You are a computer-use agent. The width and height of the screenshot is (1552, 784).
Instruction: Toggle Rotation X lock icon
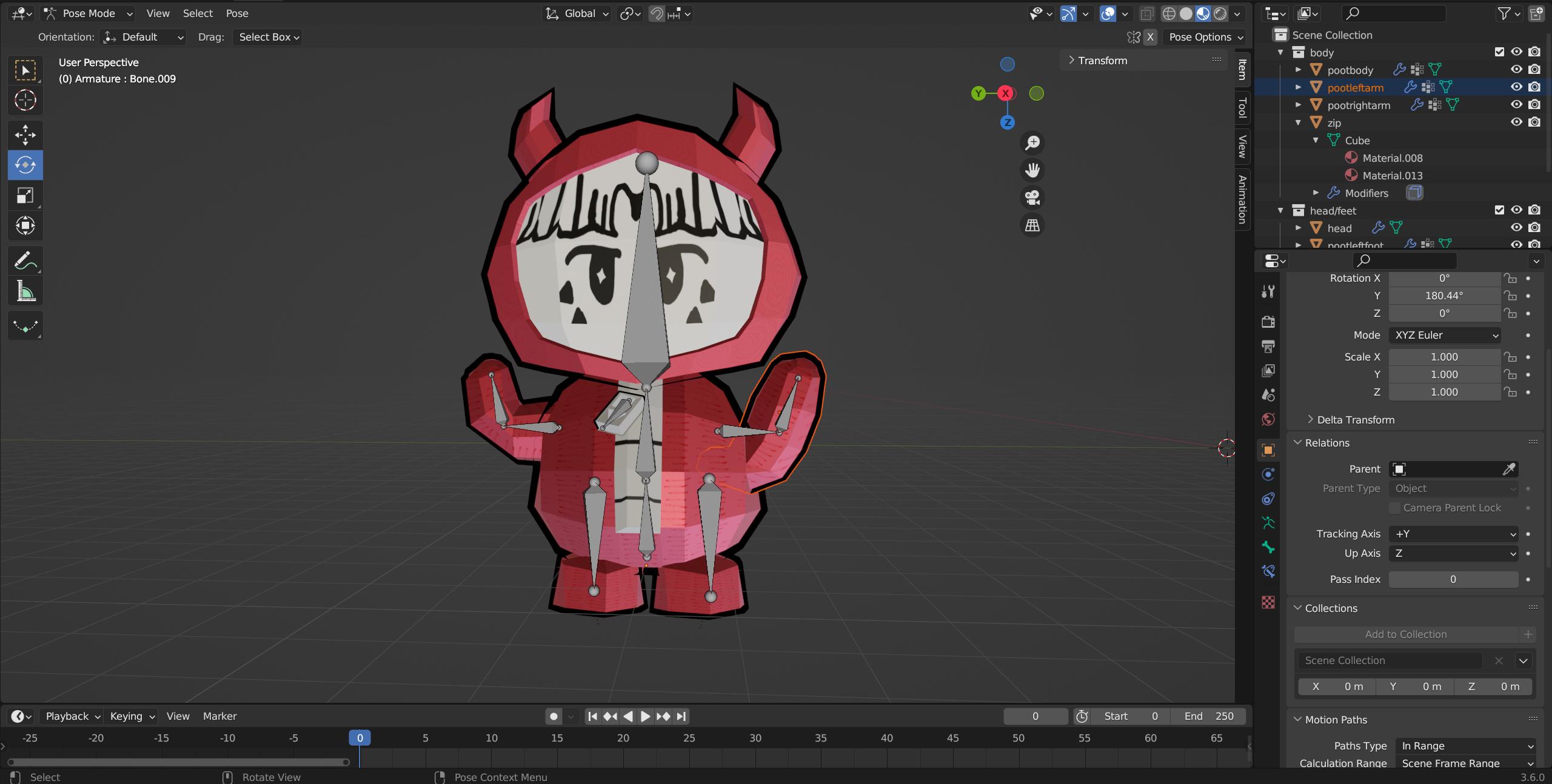[1510, 278]
